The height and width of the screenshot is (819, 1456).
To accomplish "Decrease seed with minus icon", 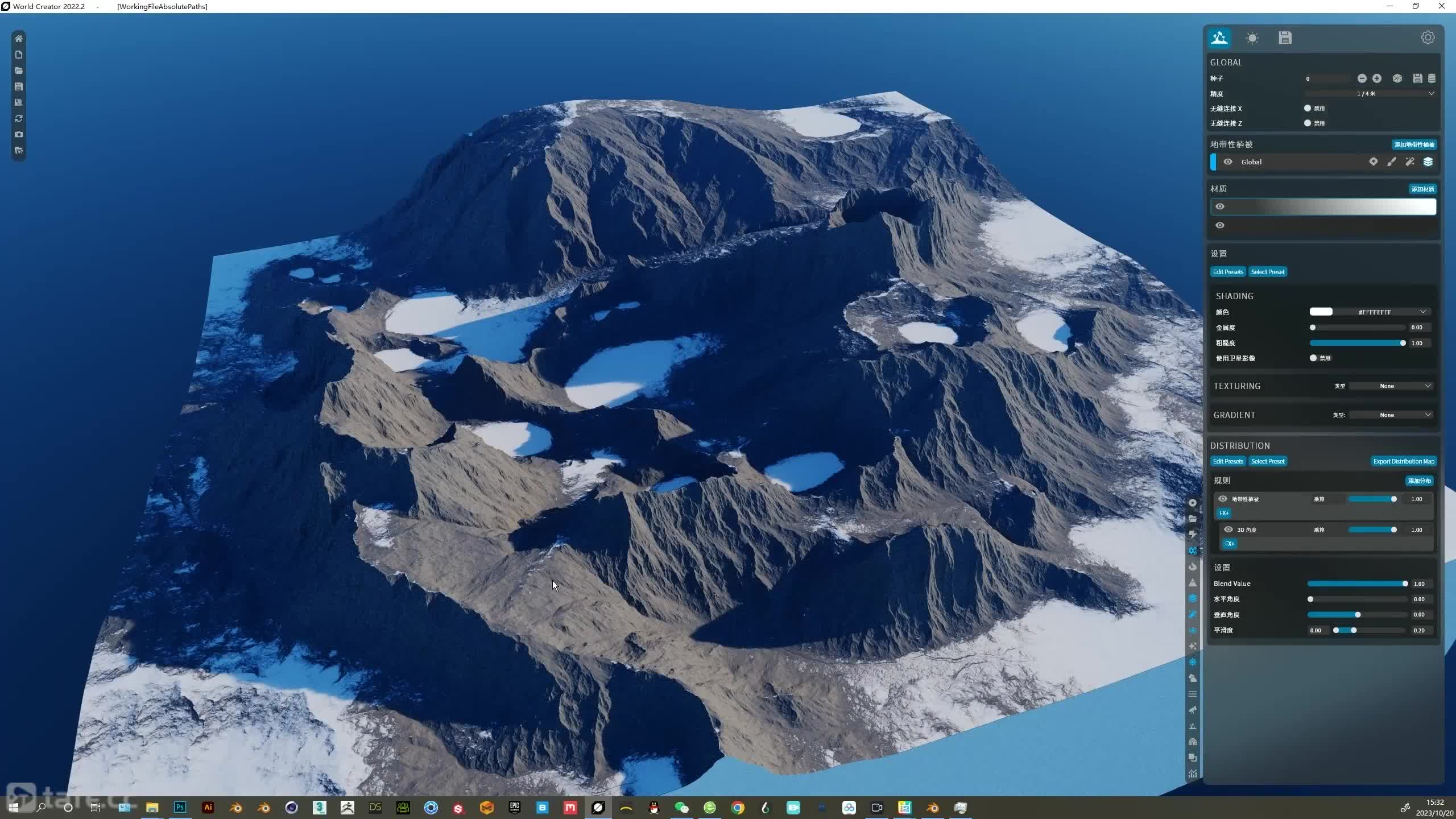I will pyautogui.click(x=1362, y=78).
